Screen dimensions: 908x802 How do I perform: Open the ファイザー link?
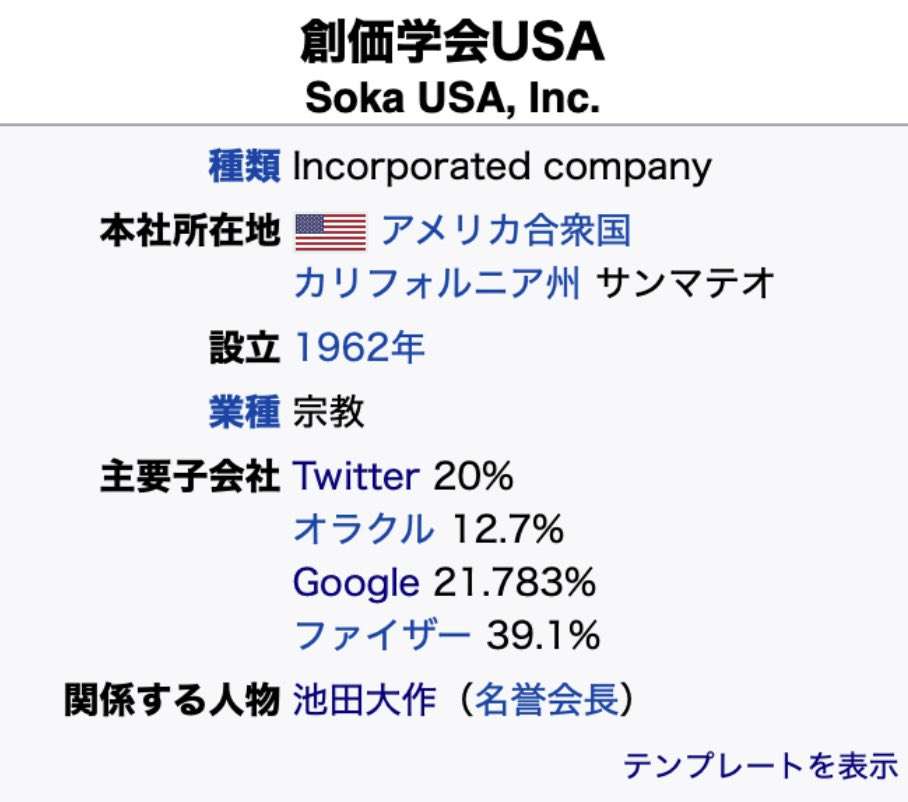coord(382,635)
